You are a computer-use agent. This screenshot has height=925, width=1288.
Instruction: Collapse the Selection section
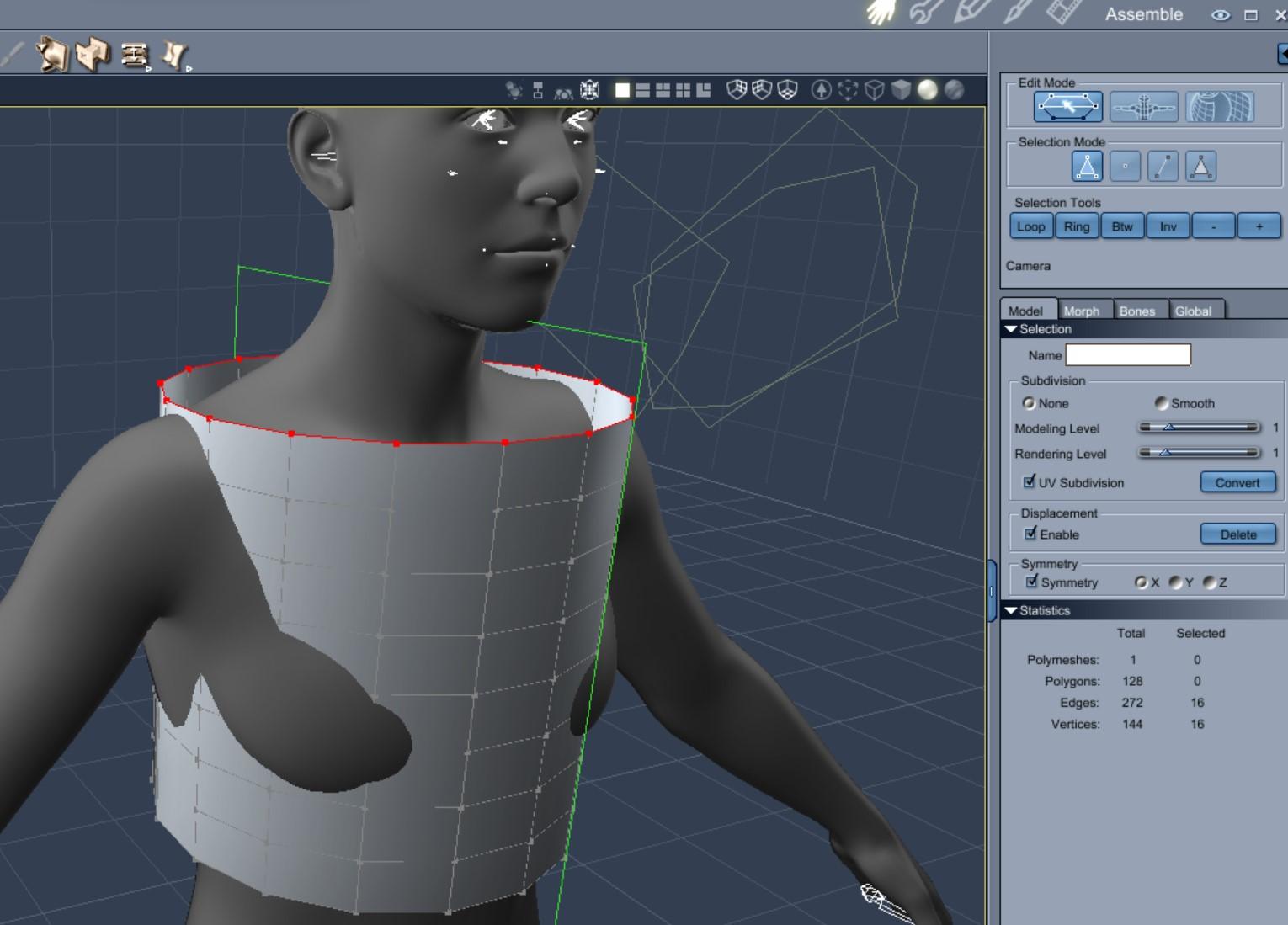[x=1011, y=329]
